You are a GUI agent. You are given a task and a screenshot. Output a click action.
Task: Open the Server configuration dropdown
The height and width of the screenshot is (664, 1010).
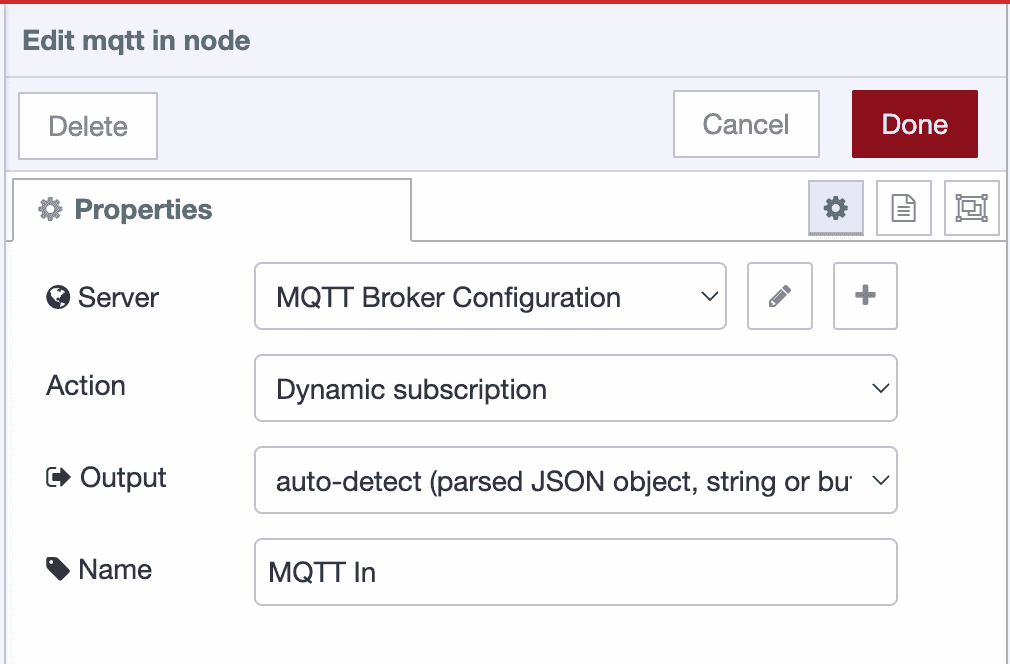pyautogui.click(x=490, y=296)
